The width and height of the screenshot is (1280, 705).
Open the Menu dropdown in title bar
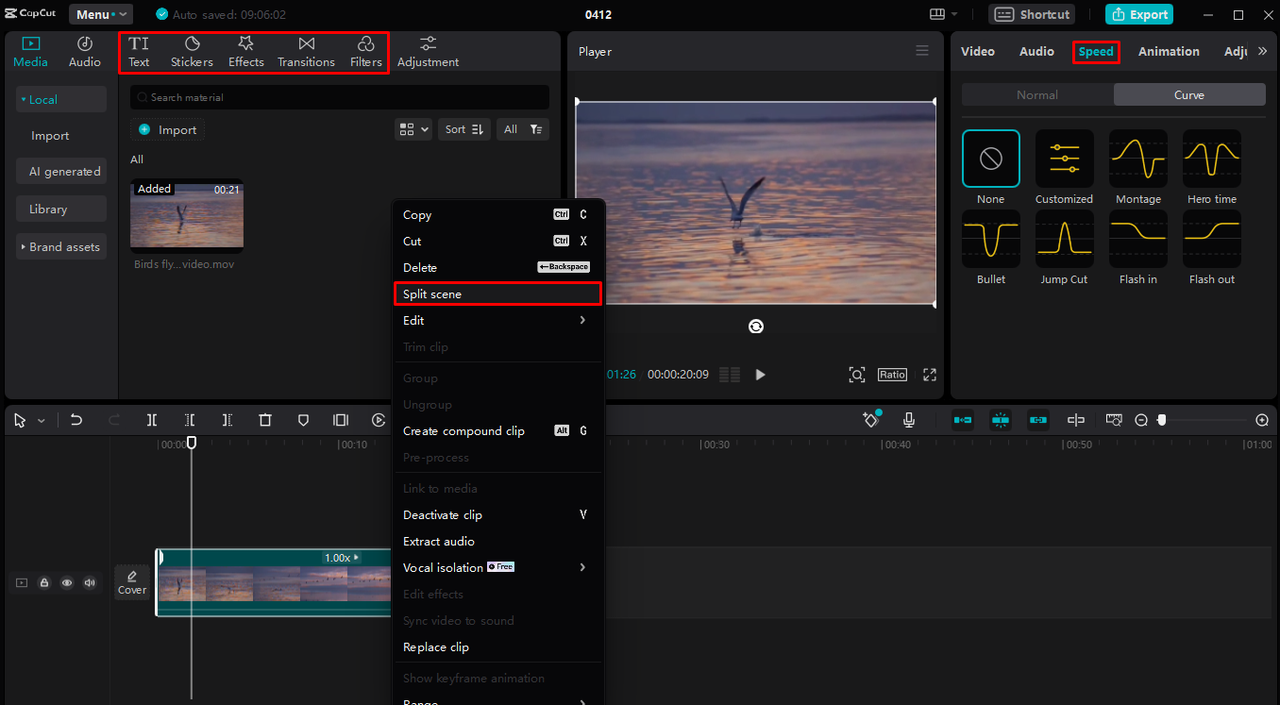pyautogui.click(x=101, y=14)
